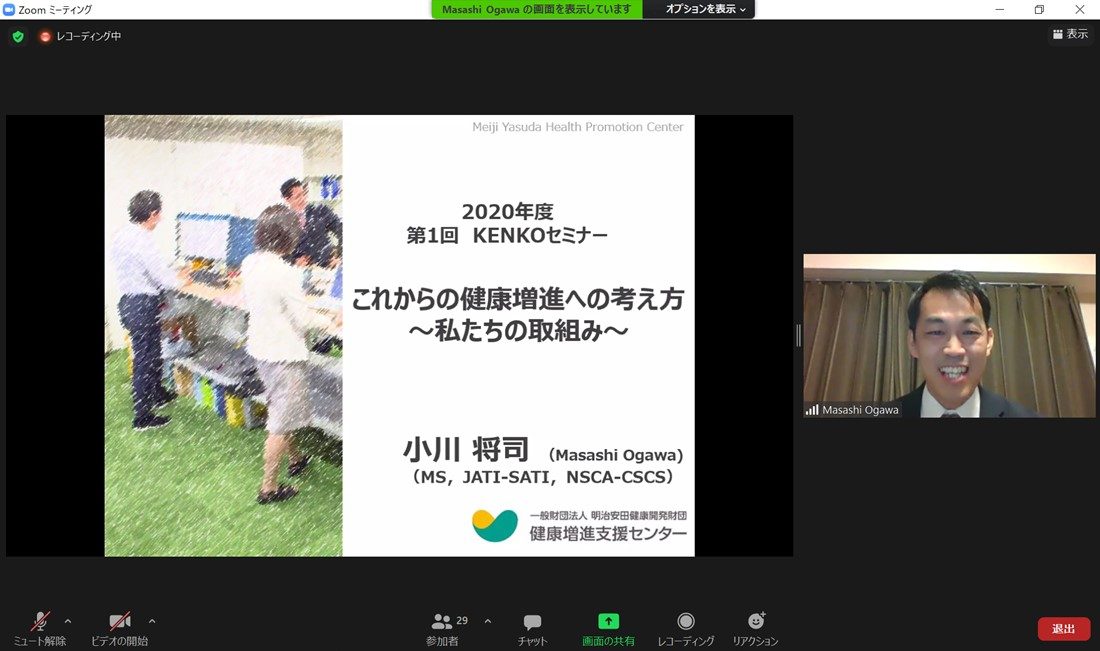Click the Zoom app icon in title bar
The height and width of the screenshot is (651, 1100).
point(9,10)
